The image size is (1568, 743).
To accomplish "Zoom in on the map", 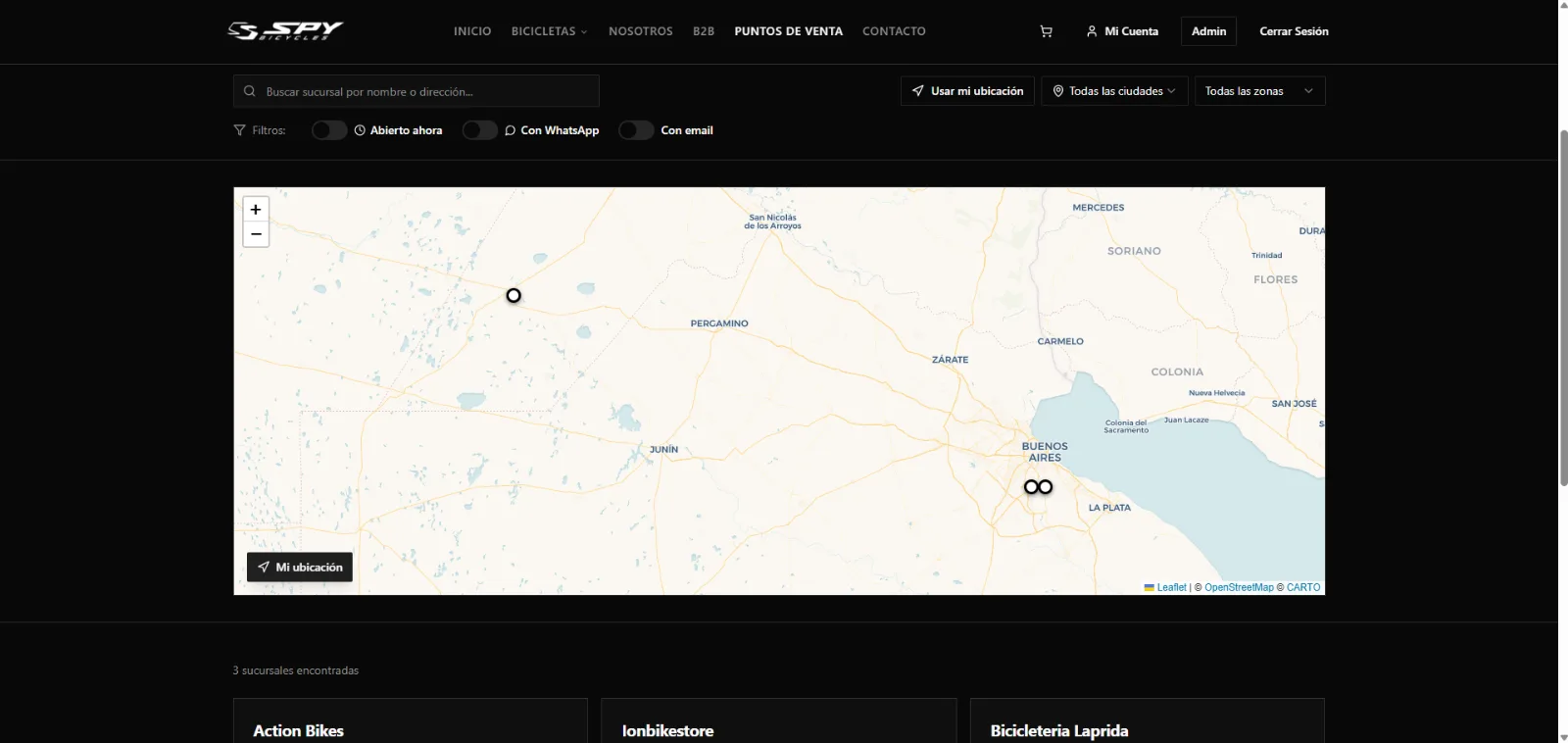I will click(256, 209).
